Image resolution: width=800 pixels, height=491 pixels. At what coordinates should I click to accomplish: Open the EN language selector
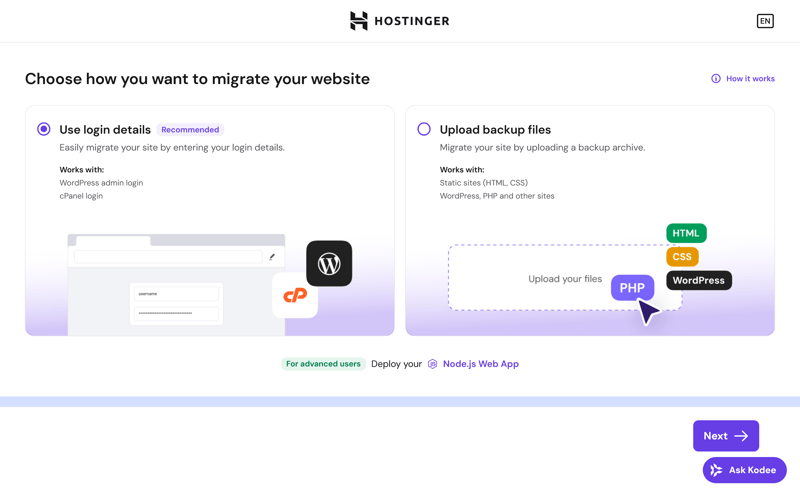765,21
